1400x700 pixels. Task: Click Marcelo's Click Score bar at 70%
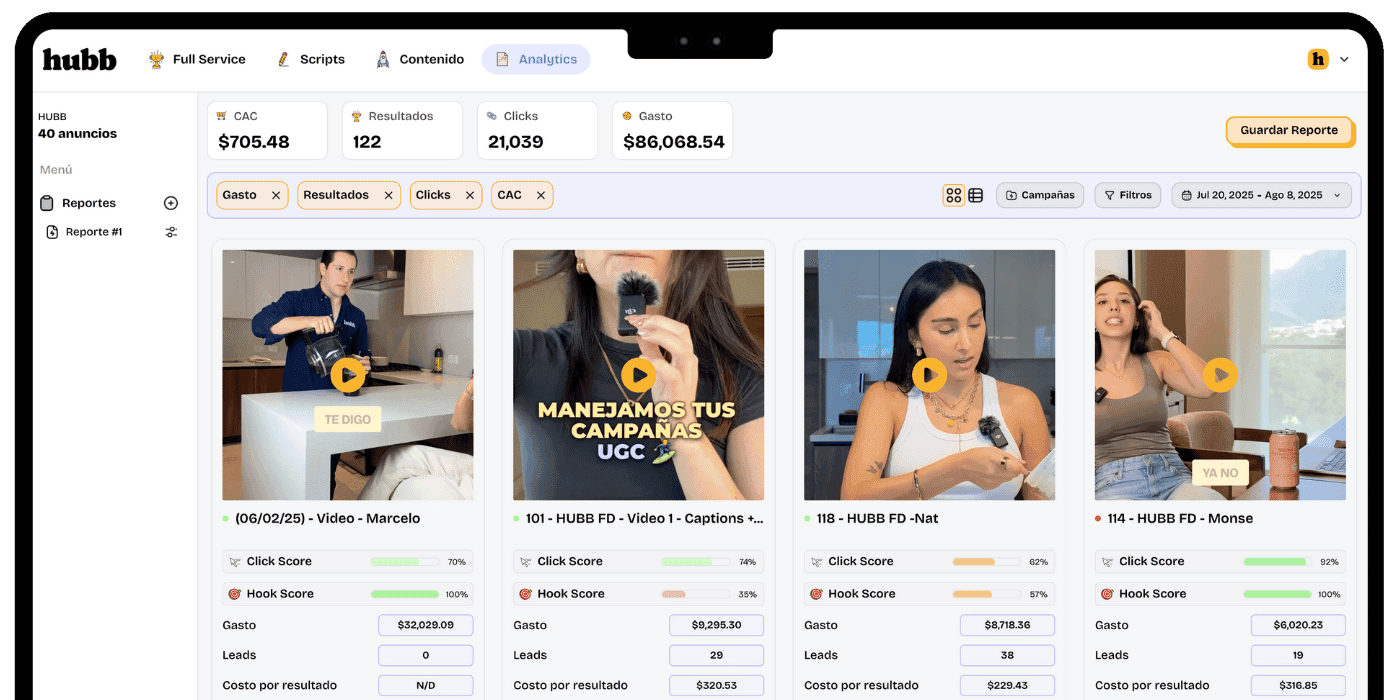[x=404, y=562]
